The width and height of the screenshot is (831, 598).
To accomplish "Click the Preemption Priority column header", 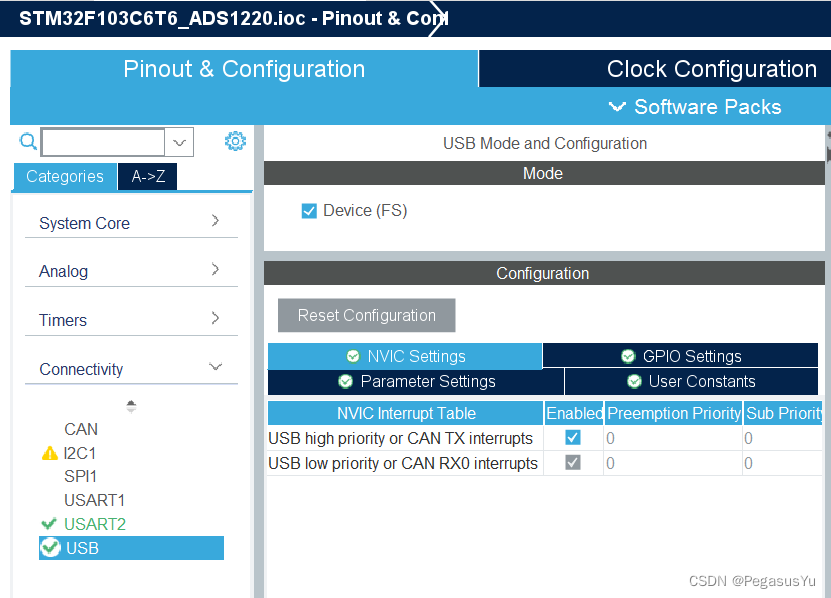I will pyautogui.click(x=674, y=413).
